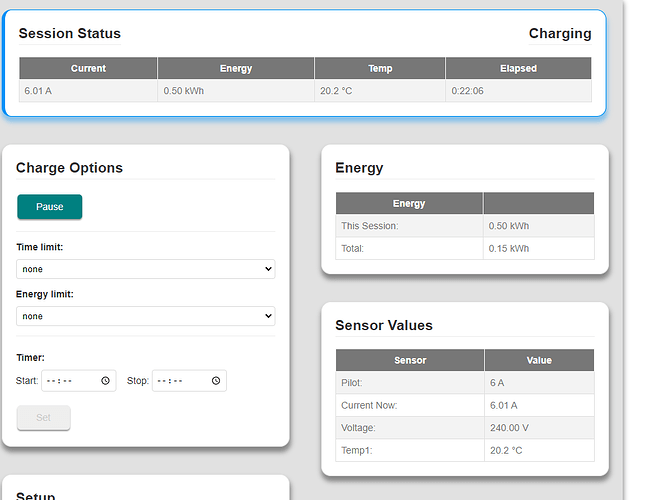Click the Current column header in Session Status
The image size is (665, 500).
(x=88, y=69)
